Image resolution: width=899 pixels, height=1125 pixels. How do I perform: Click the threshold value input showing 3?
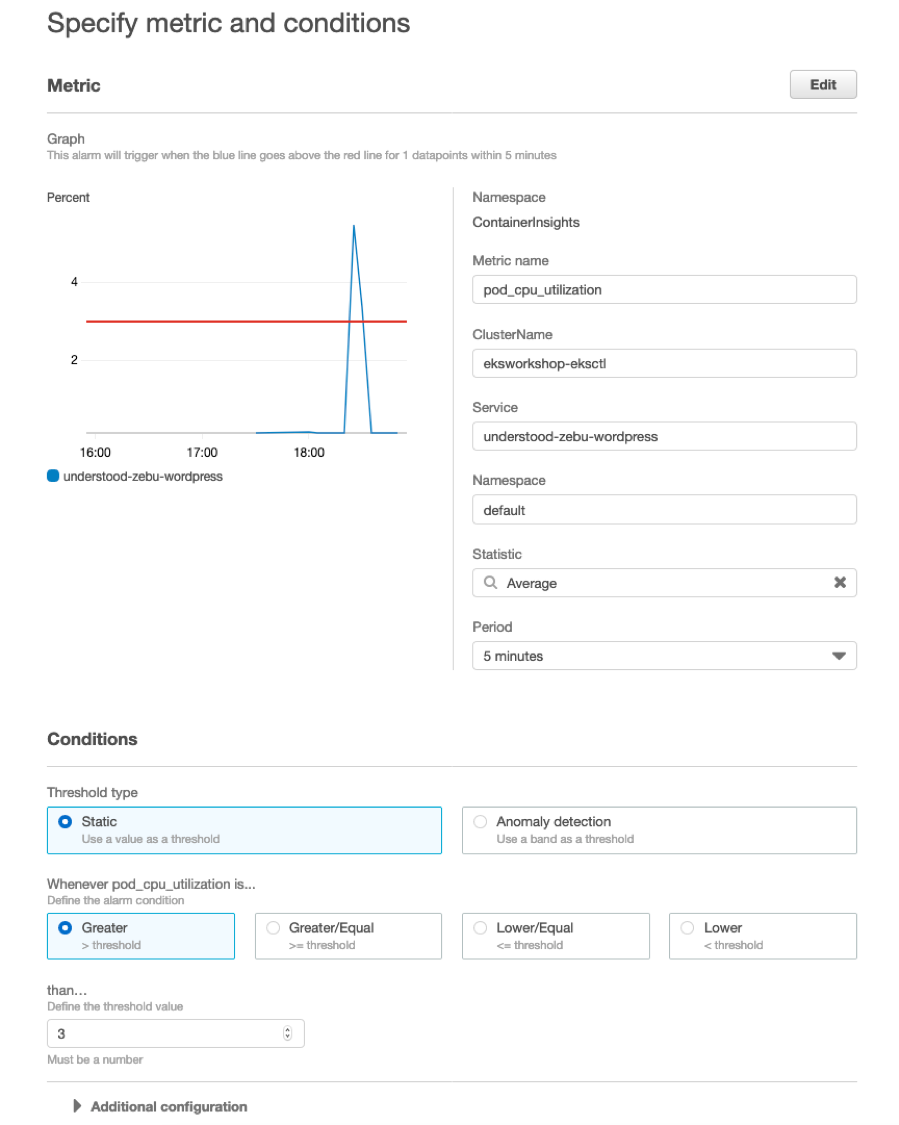coord(175,1033)
